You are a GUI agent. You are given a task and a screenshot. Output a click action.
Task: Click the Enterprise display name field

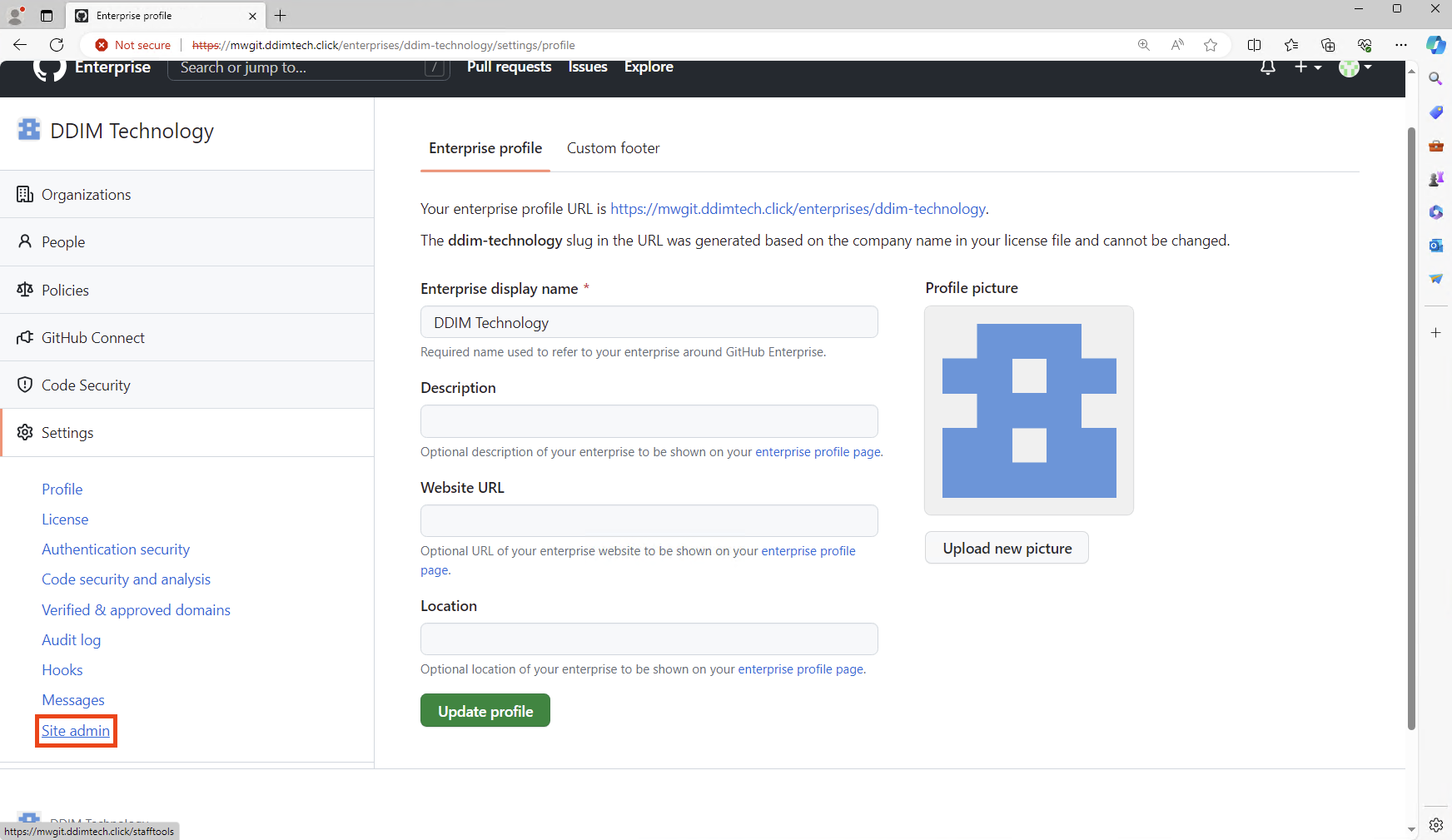(649, 322)
